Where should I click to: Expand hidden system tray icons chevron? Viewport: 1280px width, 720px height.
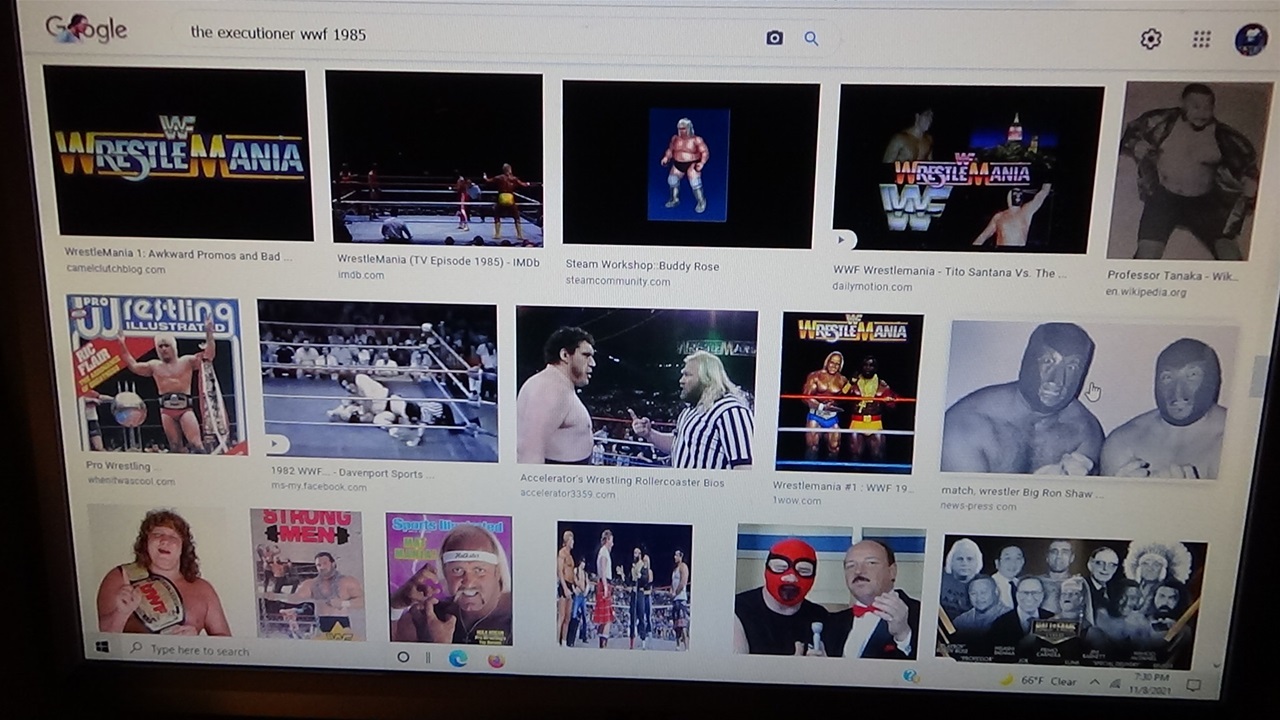tap(1094, 682)
